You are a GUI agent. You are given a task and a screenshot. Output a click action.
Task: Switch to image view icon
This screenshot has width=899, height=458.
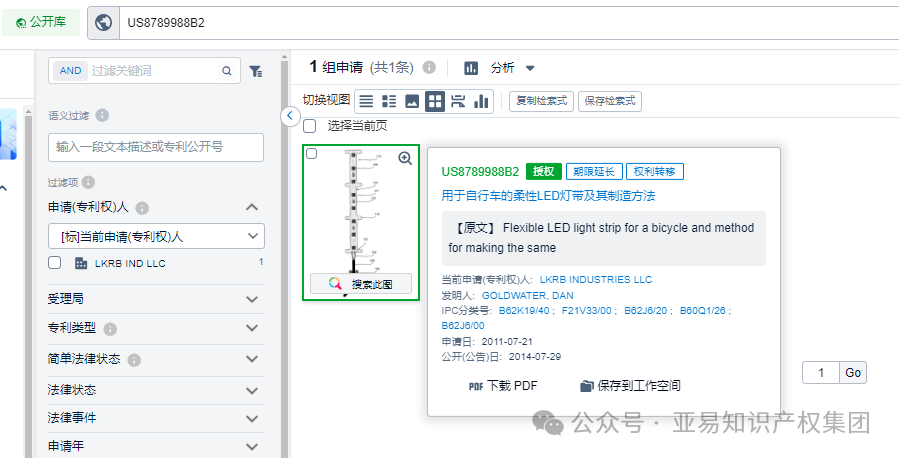(412, 102)
